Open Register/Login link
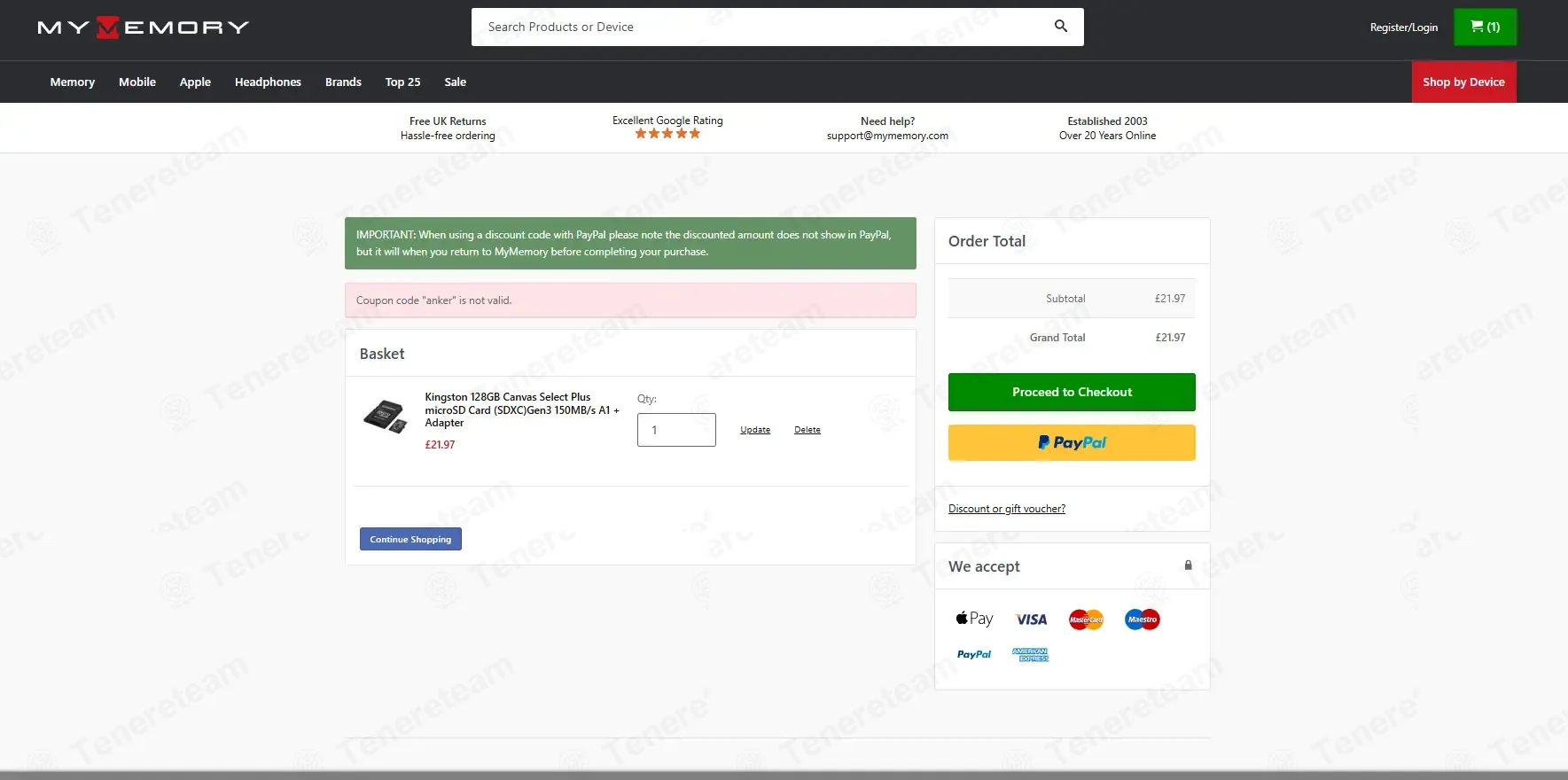This screenshot has height=780, width=1568. coord(1404,27)
